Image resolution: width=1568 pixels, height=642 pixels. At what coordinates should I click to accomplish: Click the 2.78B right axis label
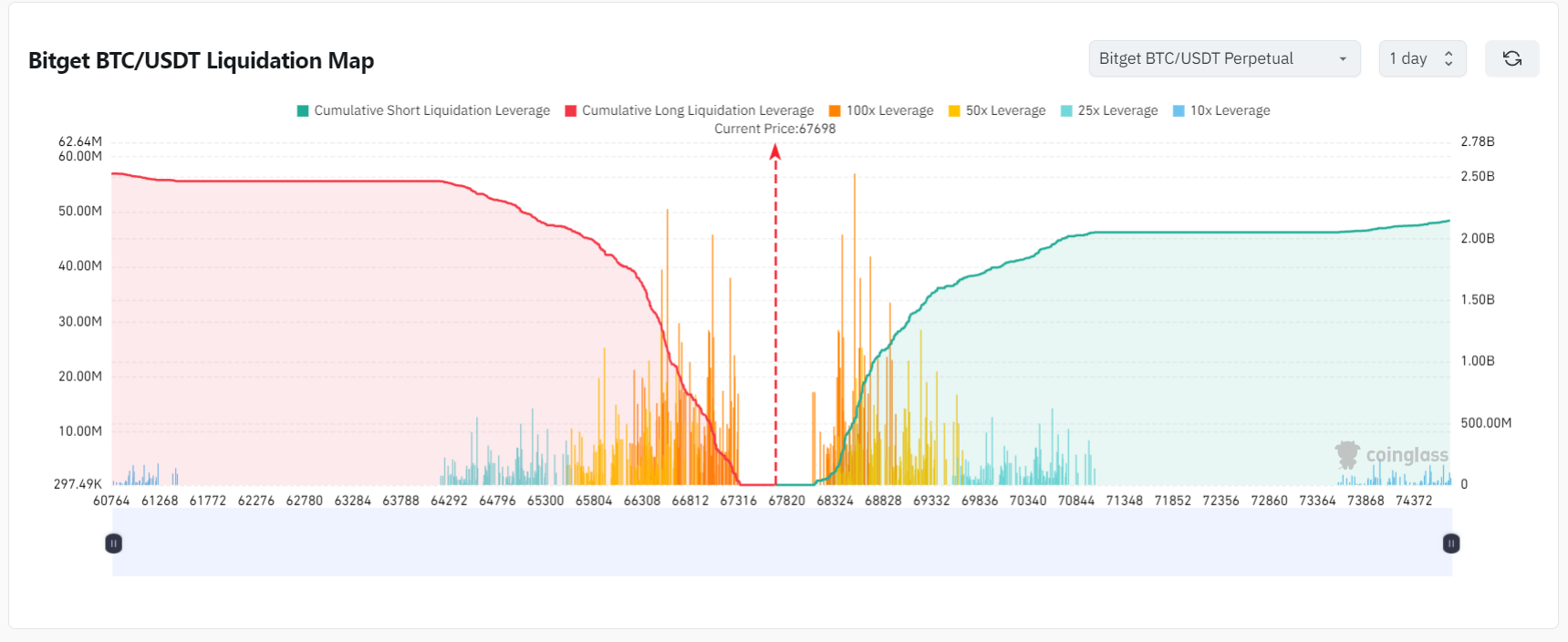[x=1478, y=141]
